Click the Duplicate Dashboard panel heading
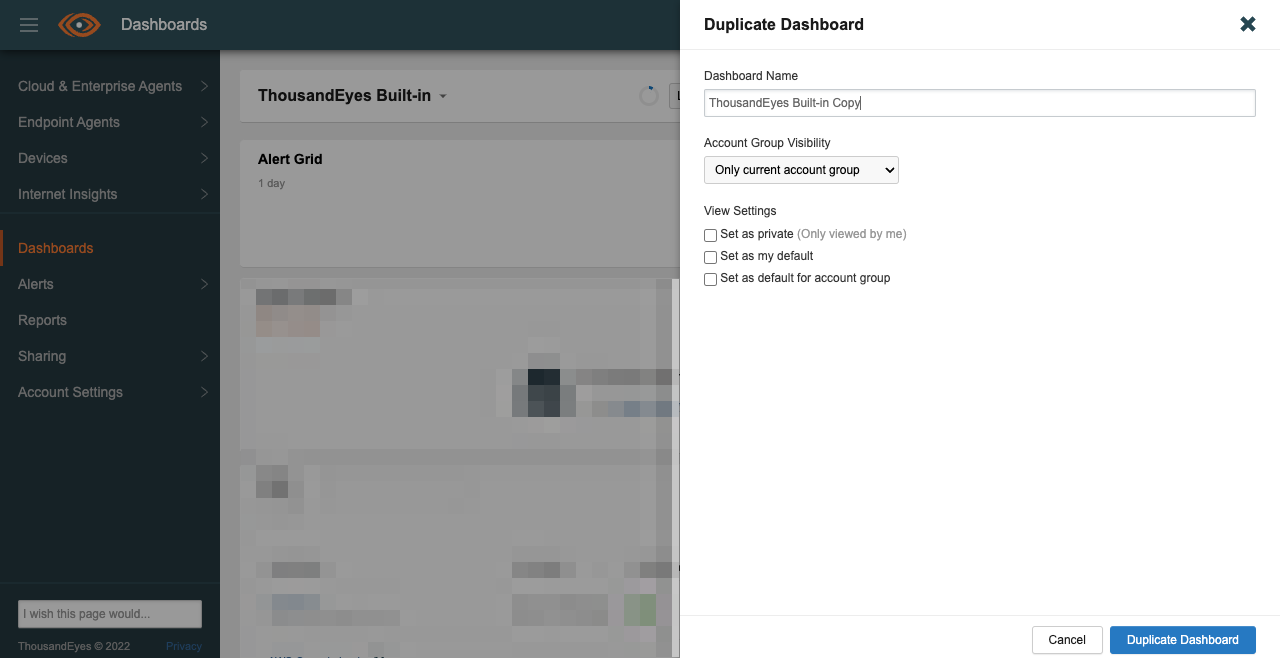The width and height of the screenshot is (1280, 658). tap(784, 24)
